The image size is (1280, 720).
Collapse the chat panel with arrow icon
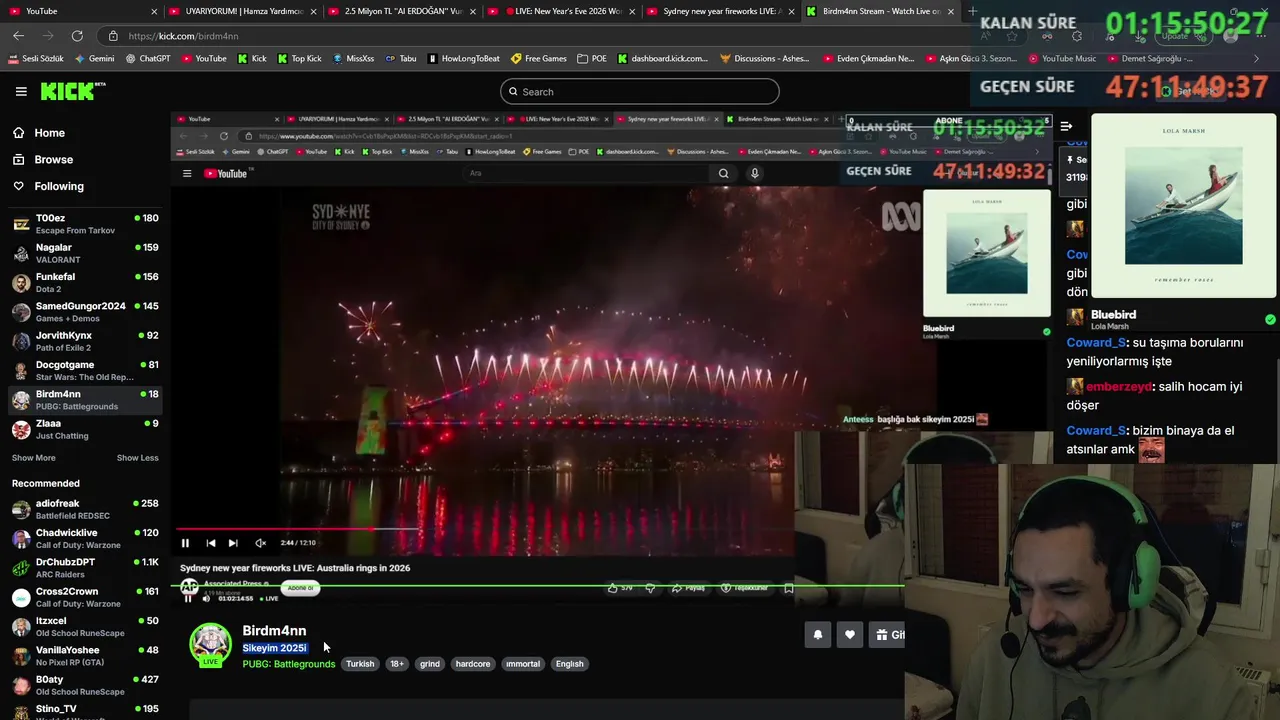click(1066, 126)
